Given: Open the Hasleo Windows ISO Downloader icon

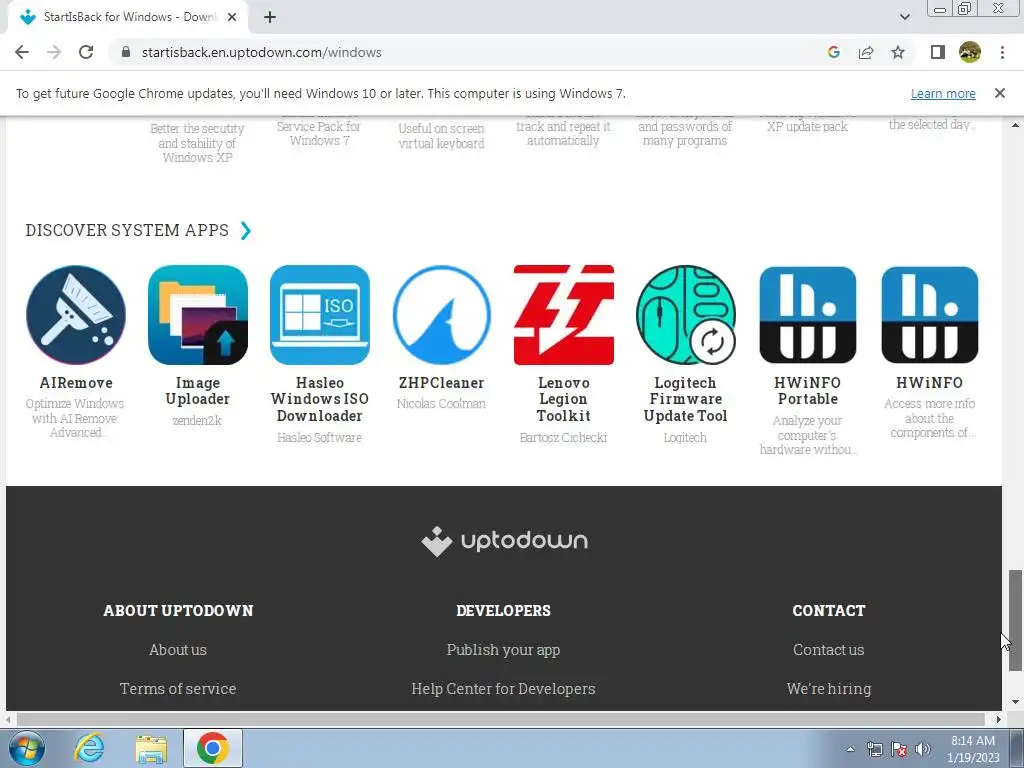Looking at the screenshot, I should click(320, 315).
